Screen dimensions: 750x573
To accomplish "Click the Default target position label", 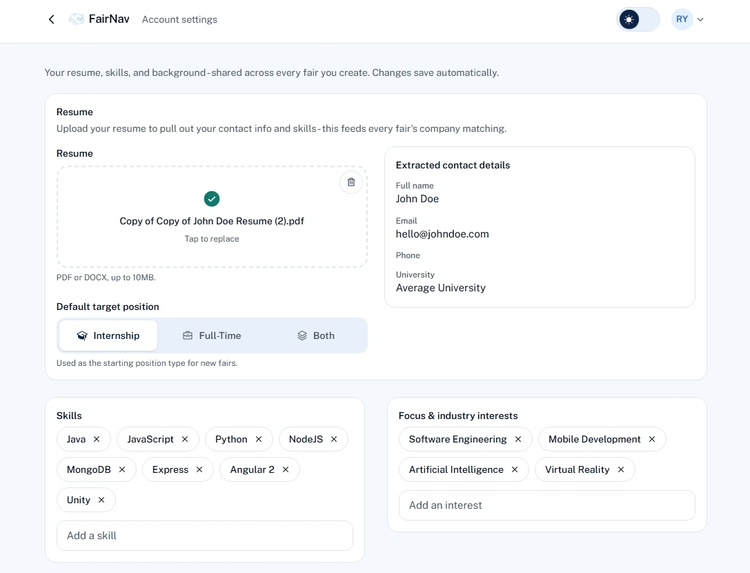I will [108, 307].
